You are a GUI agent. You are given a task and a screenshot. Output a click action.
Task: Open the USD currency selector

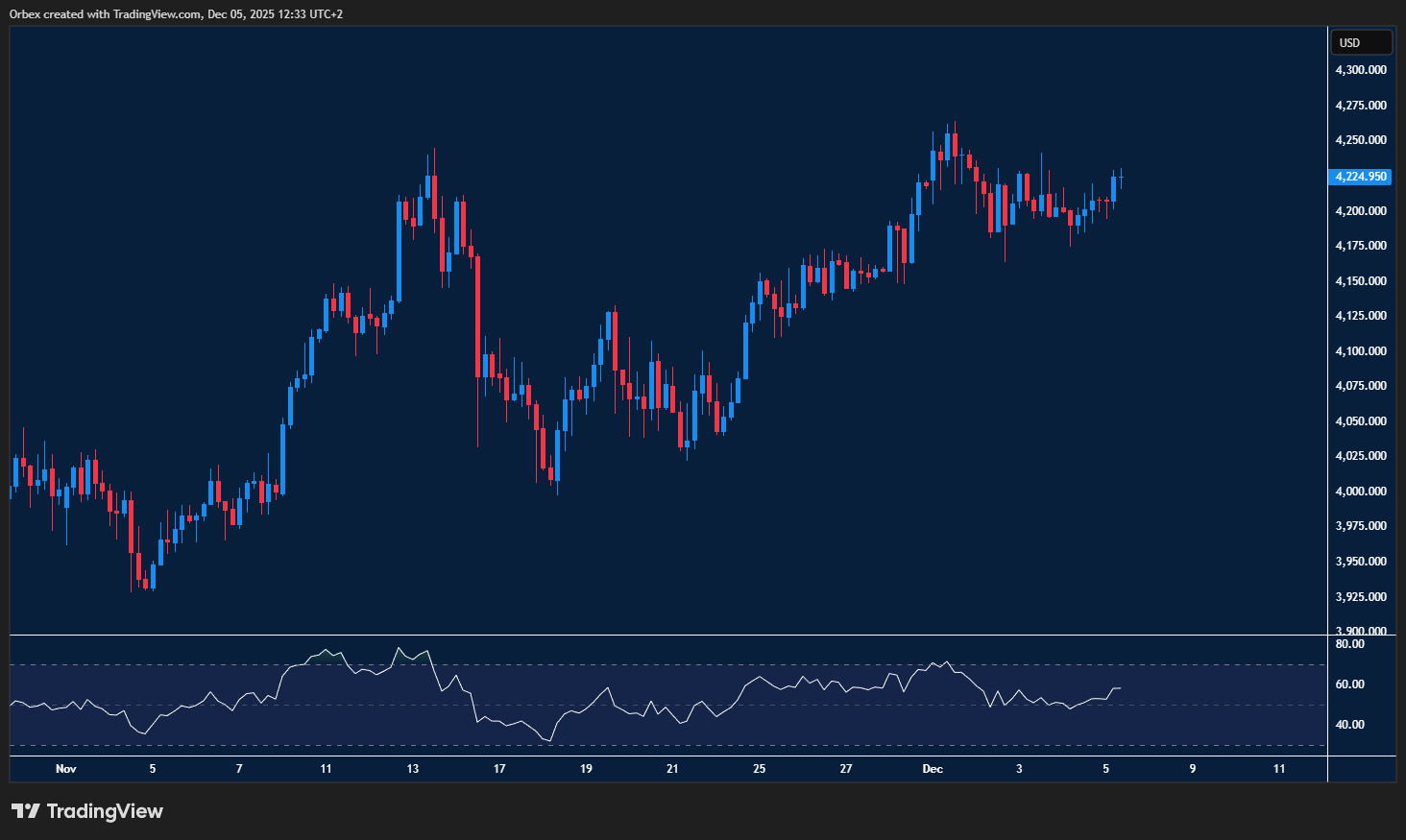(x=1360, y=42)
